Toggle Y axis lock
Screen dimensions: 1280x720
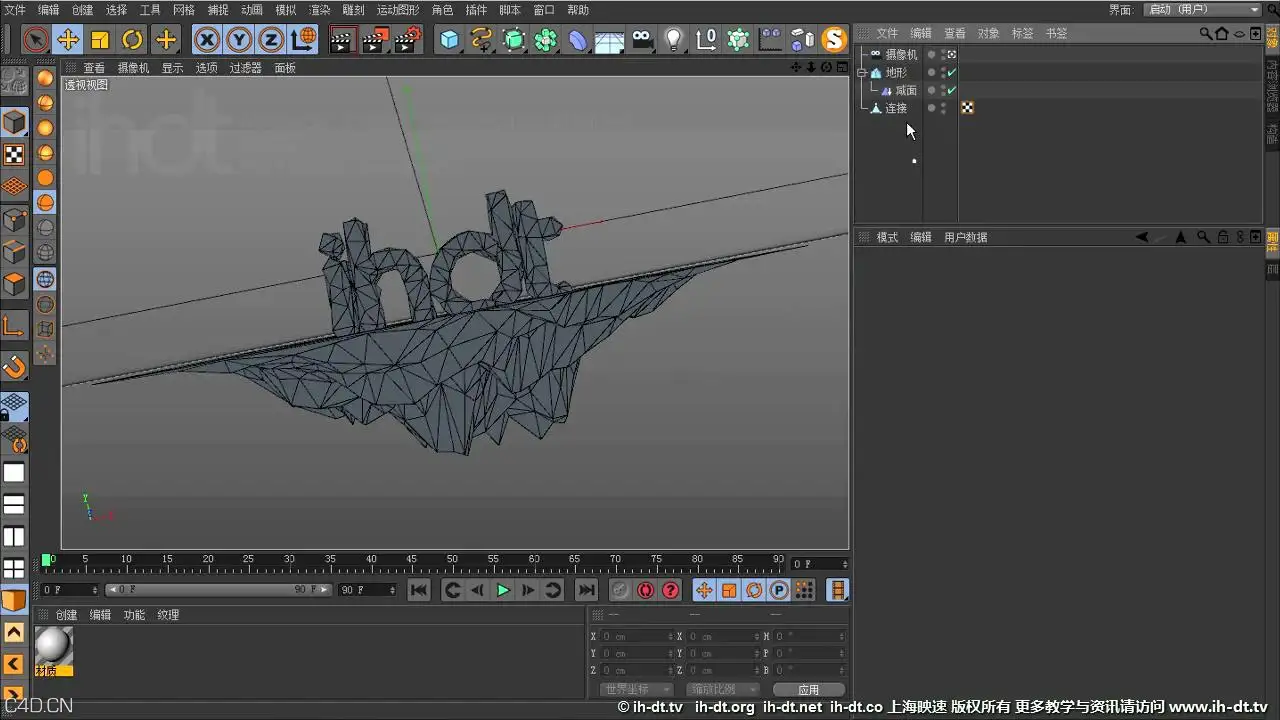pyautogui.click(x=239, y=40)
